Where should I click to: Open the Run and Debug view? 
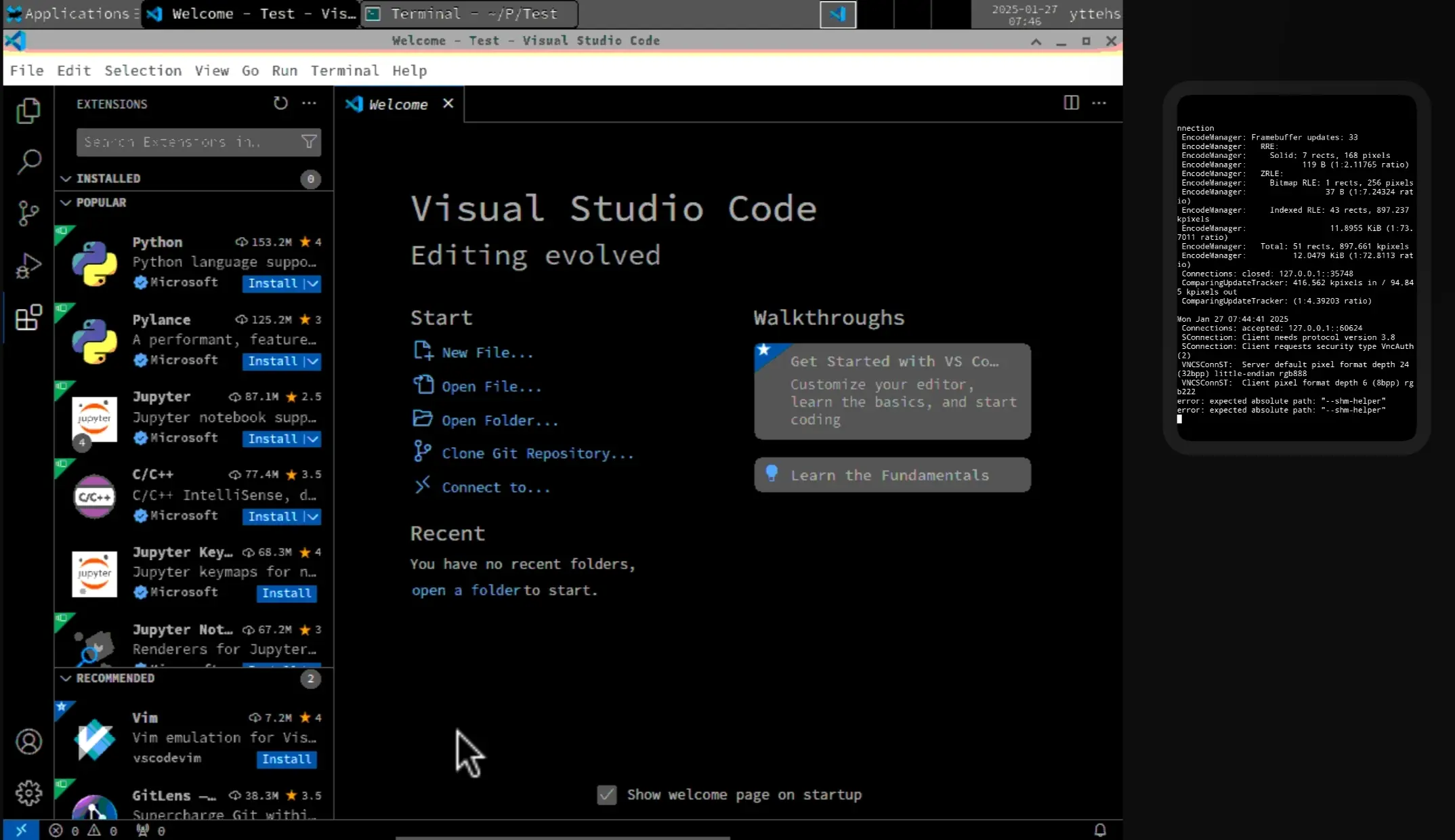click(28, 266)
